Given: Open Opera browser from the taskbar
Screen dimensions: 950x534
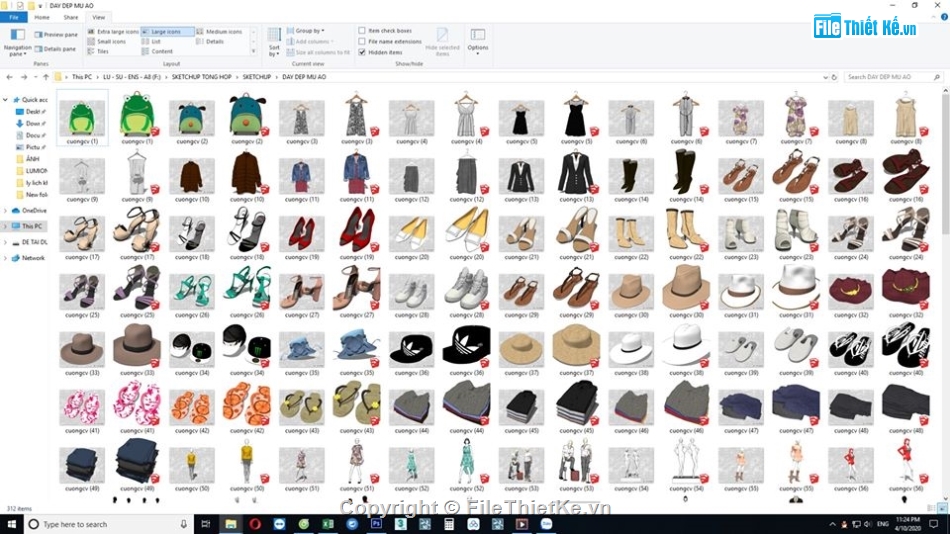Looking at the screenshot, I should [255, 524].
